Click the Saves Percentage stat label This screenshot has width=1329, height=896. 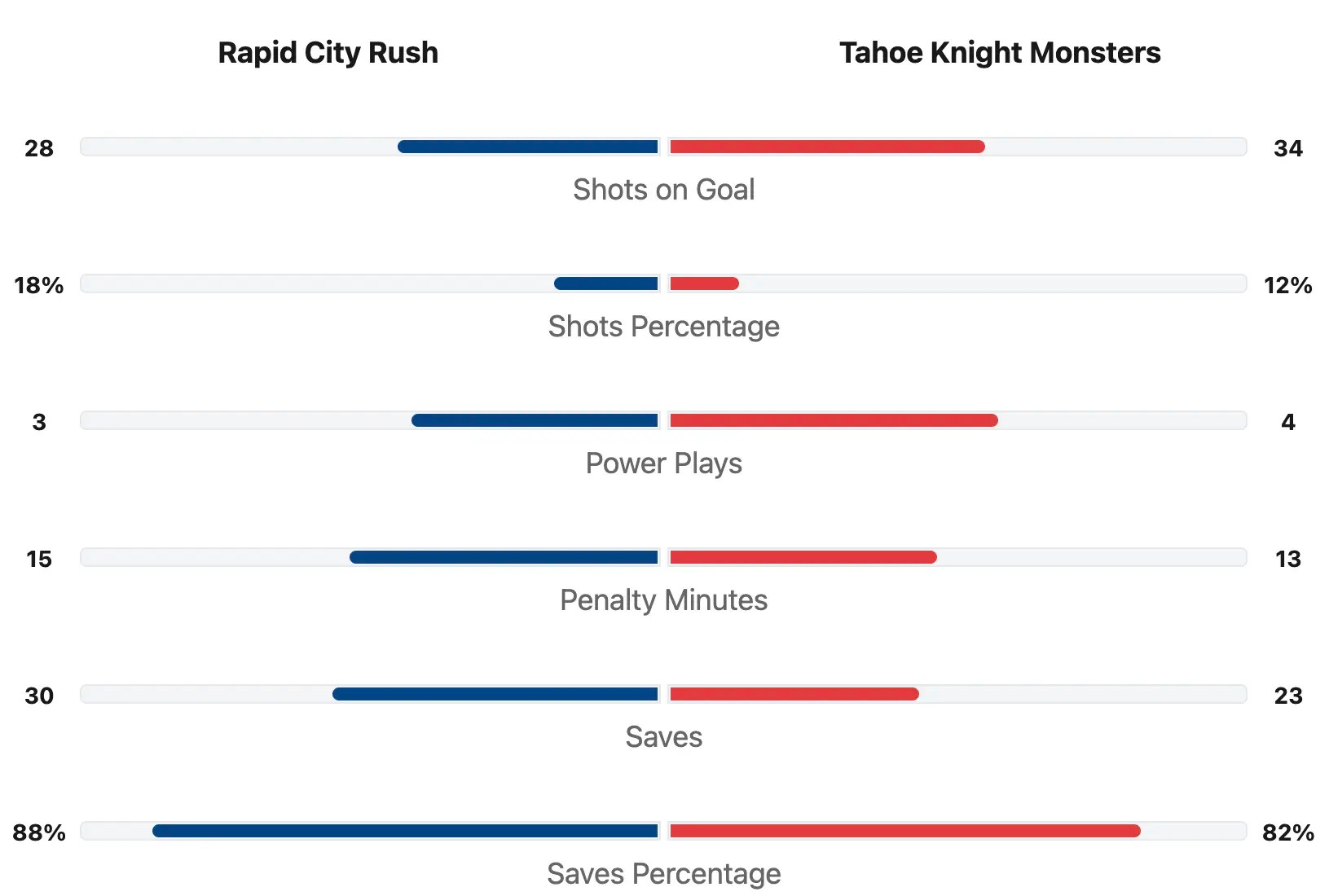coord(663,874)
